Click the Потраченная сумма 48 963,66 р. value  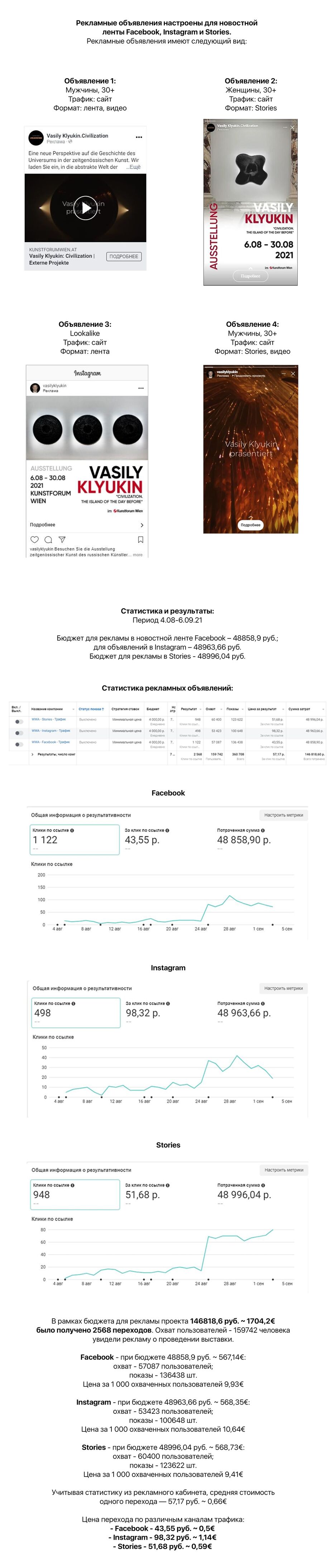coord(244,1013)
